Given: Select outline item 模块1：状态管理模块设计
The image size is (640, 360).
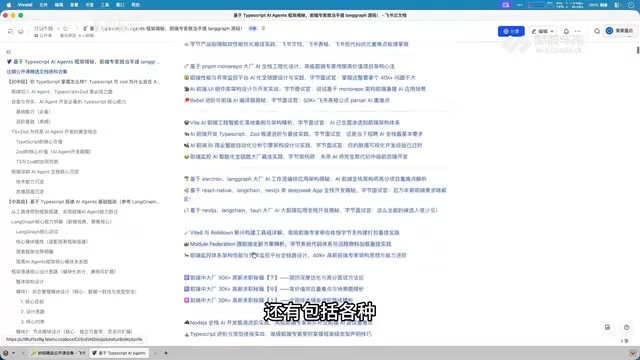Looking at the screenshot, I should (x=76, y=291).
